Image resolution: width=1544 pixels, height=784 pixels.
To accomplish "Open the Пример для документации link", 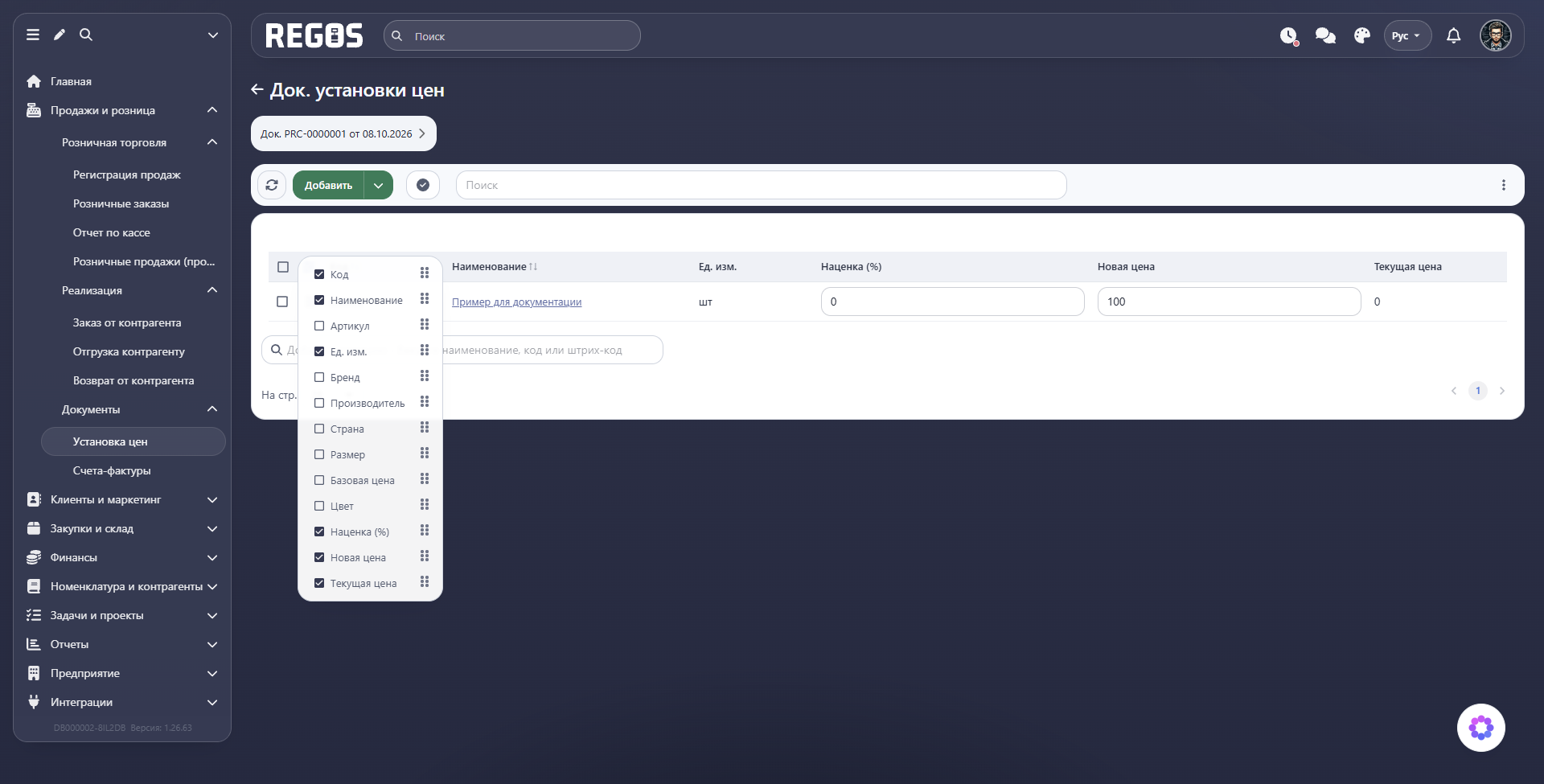I will tap(516, 302).
